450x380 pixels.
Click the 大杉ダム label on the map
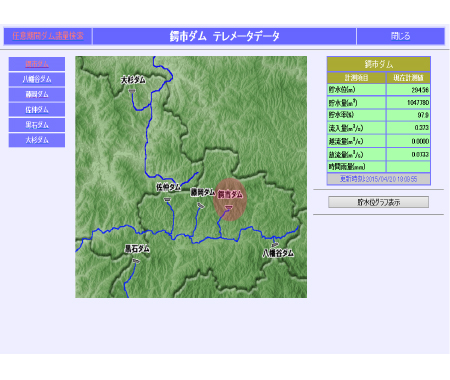pos(133,80)
